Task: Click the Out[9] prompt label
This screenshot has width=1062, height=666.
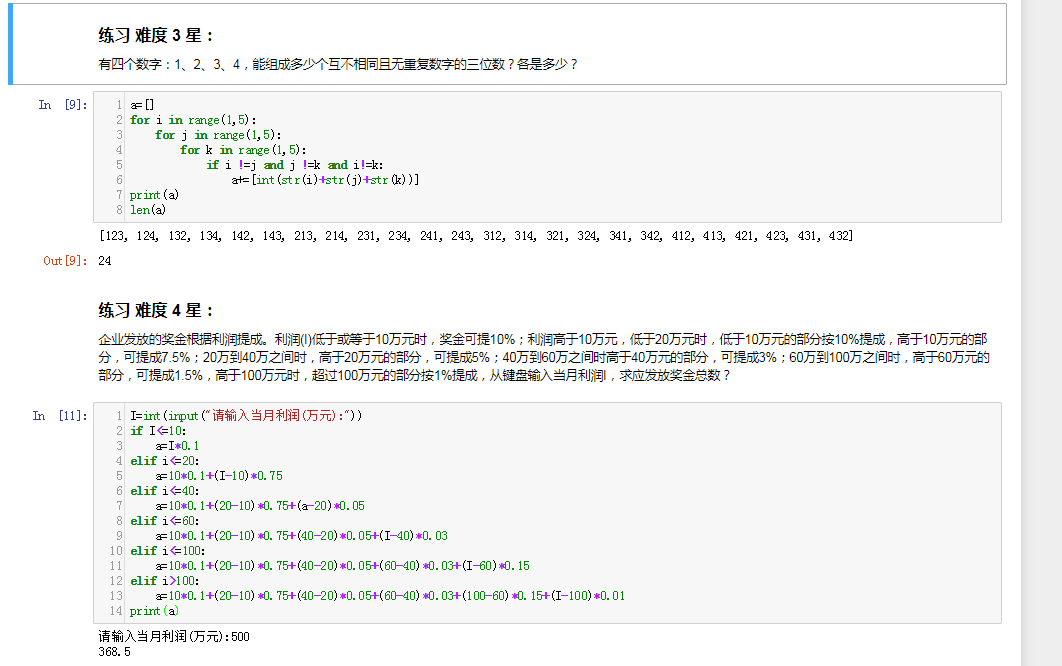Action: pos(65,261)
